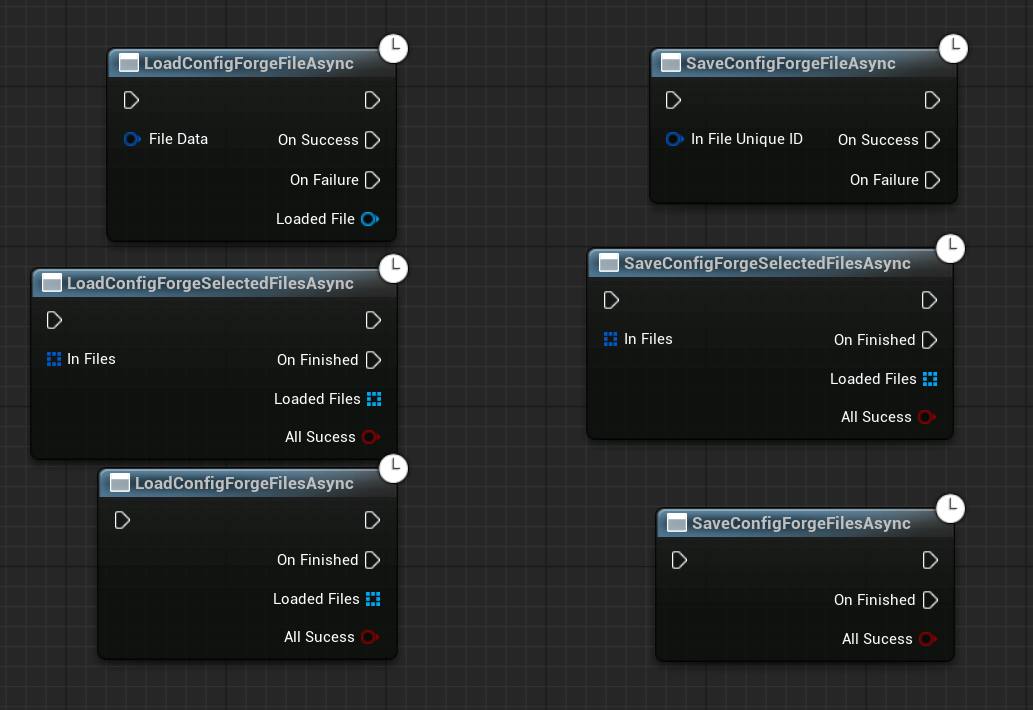Click On Success exec pin on LoadConfigForgeFileAsync

372,140
